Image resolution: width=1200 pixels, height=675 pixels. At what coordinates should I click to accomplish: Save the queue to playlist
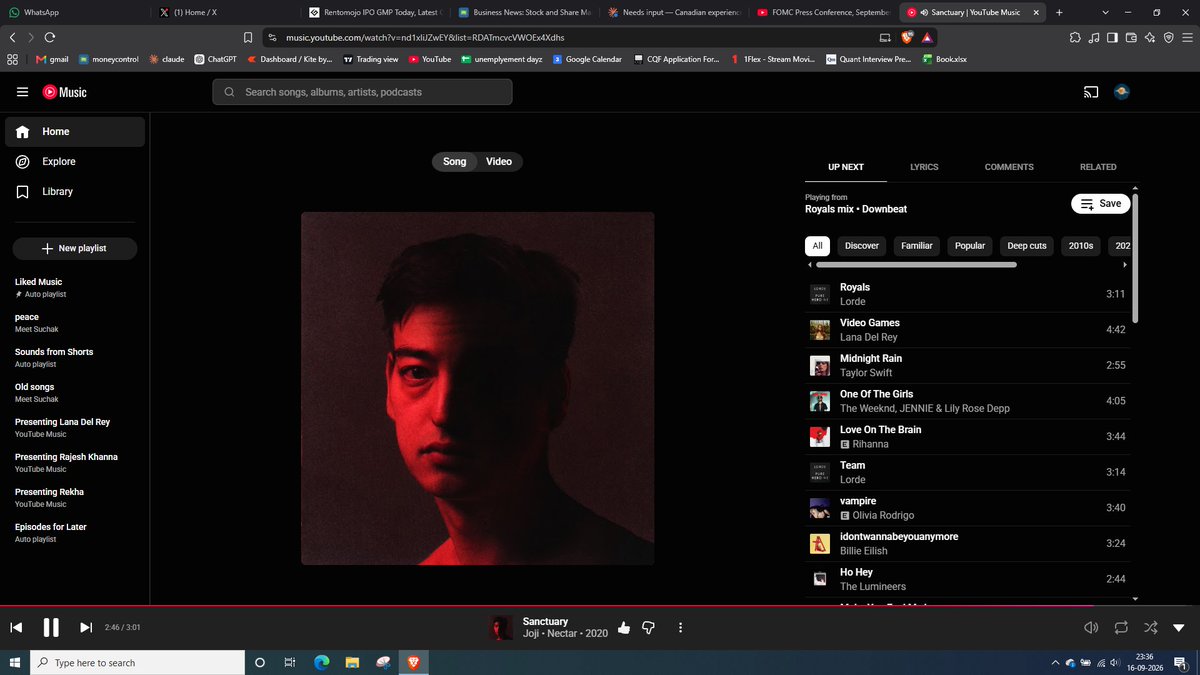click(x=1101, y=203)
